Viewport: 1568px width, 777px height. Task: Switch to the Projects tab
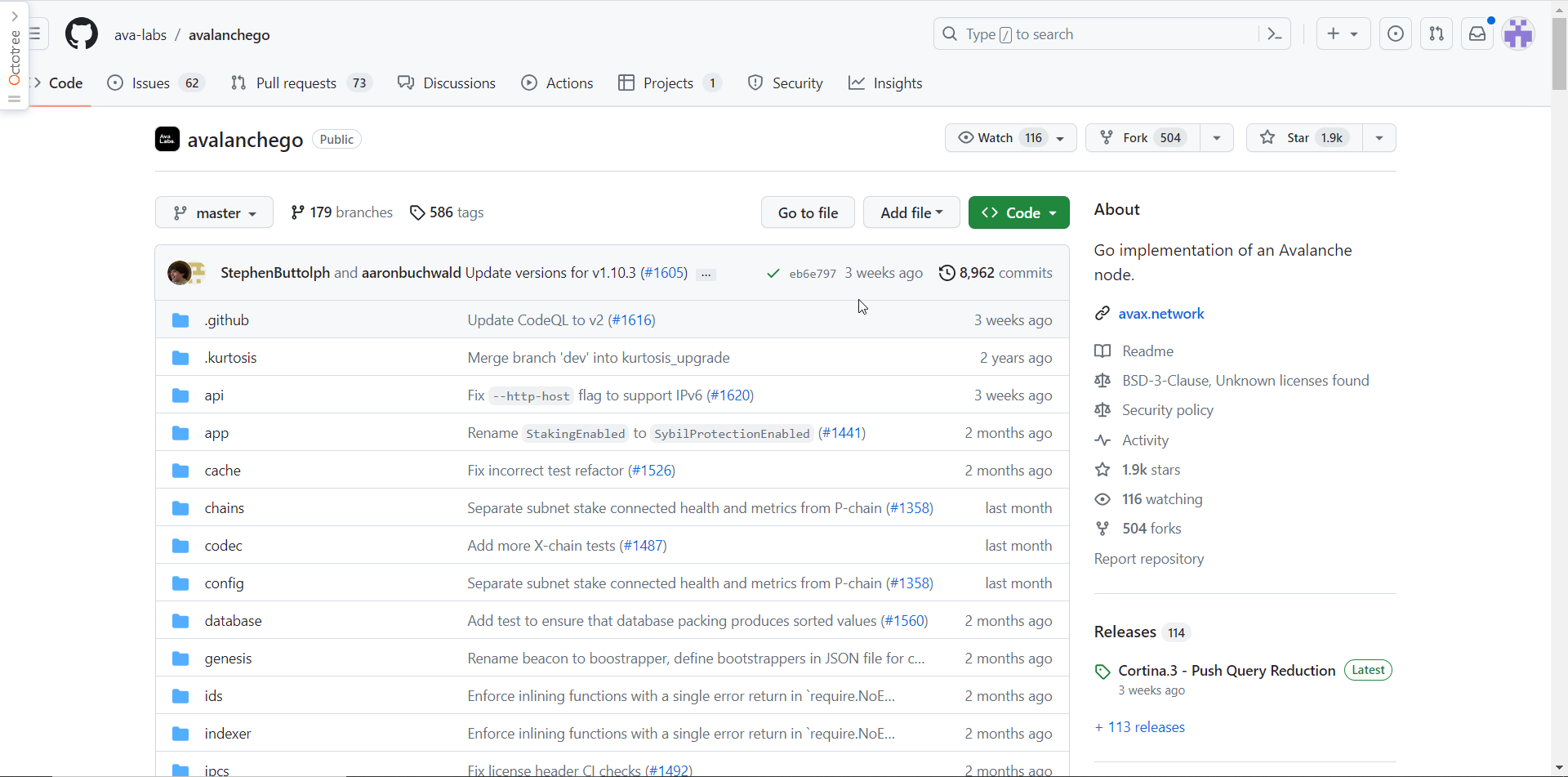[670, 83]
